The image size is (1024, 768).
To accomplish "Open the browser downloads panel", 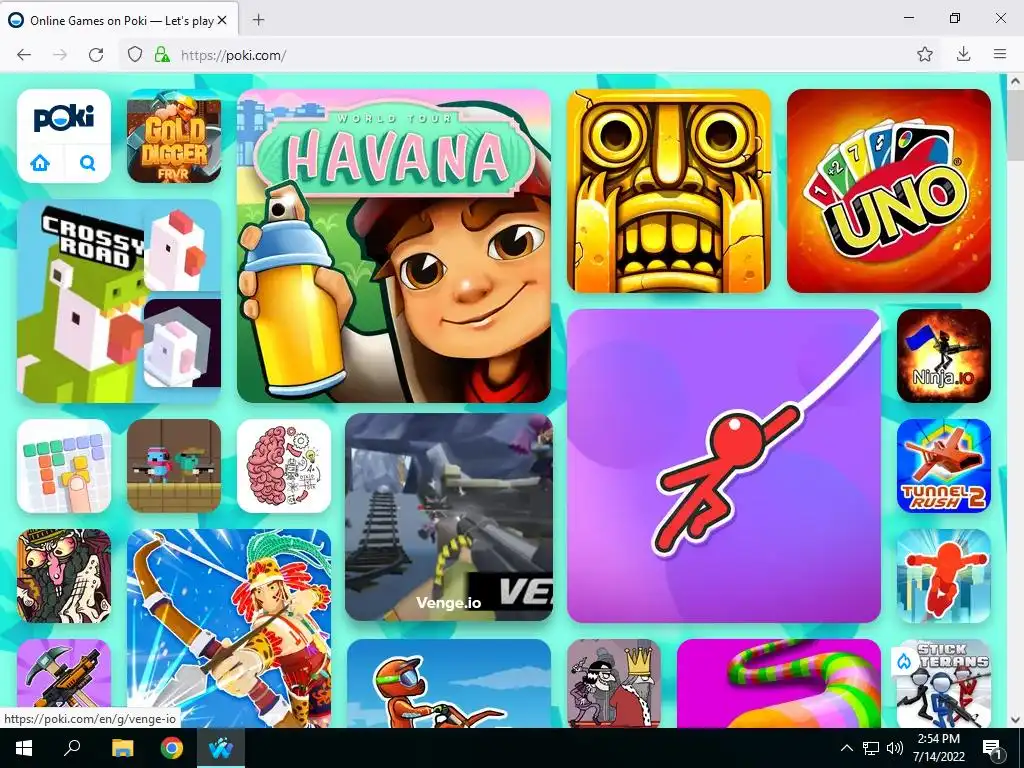I will [x=963, y=54].
